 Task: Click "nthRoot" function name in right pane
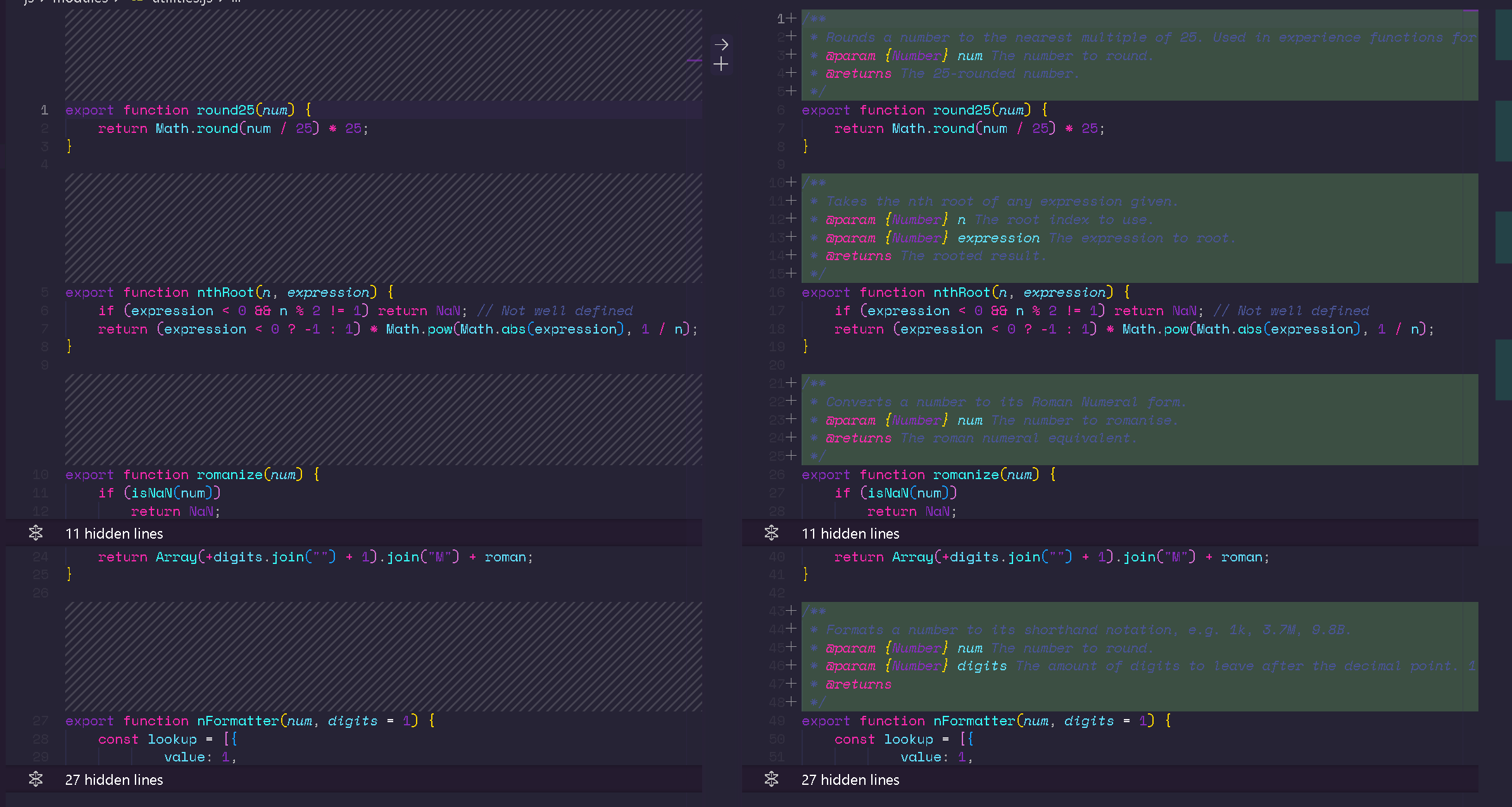pyautogui.click(x=962, y=292)
